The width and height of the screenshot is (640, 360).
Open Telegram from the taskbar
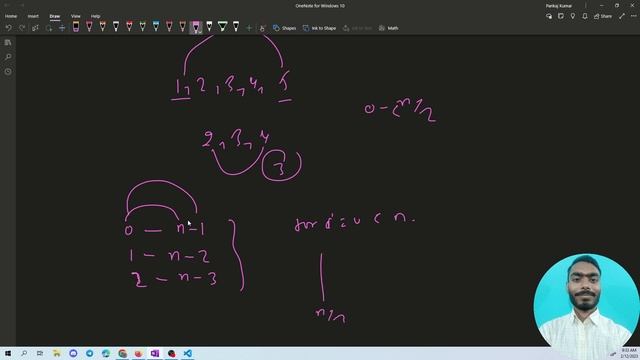pyautogui.click(x=89, y=353)
